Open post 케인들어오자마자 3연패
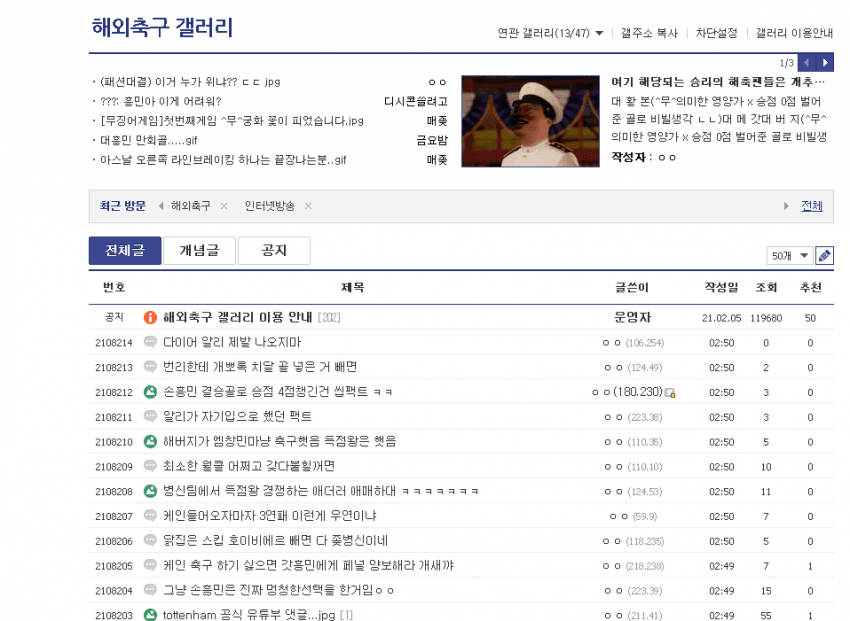The image size is (850, 621). 269,516
